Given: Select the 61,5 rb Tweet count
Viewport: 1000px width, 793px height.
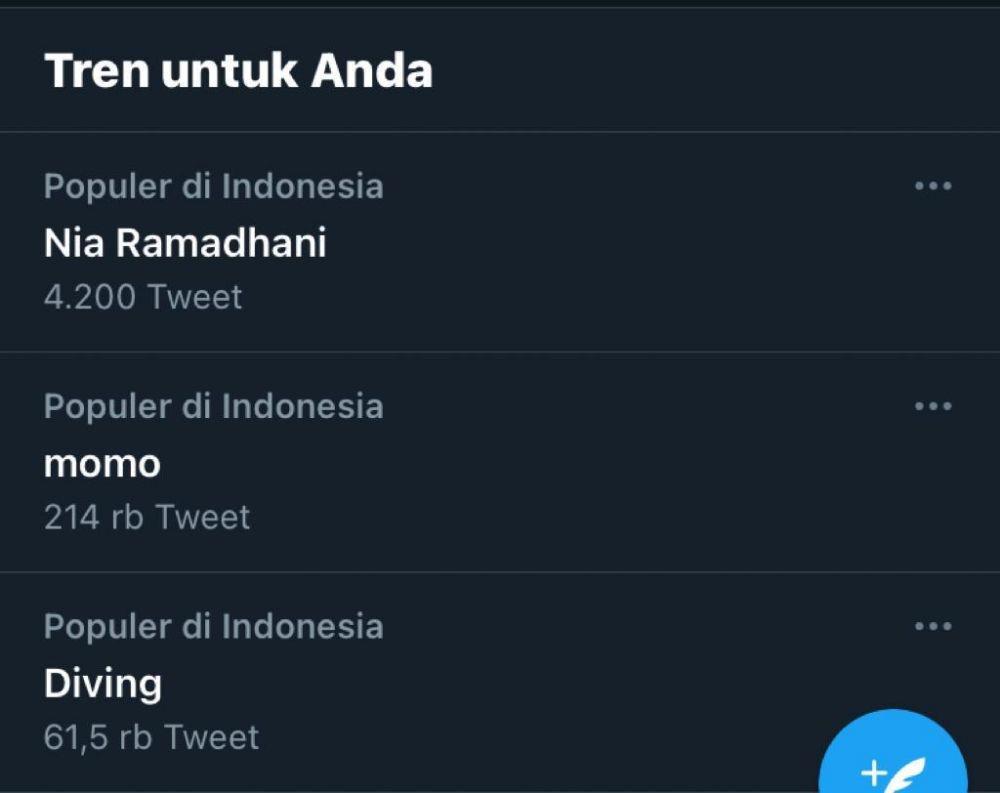Looking at the screenshot, I should pos(151,737).
